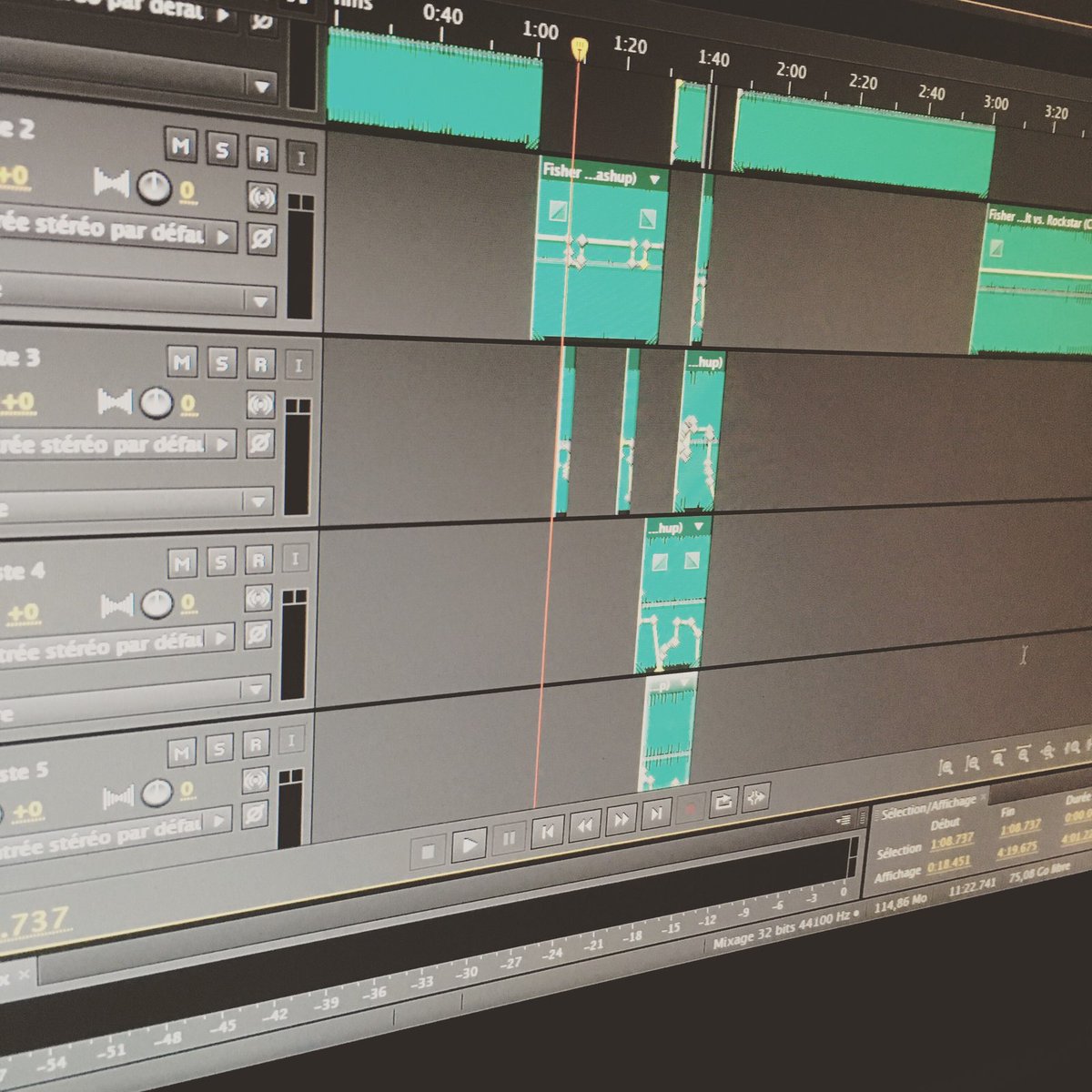Click the yellow playhead marker on the ruler
Viewport: 1092px width, 1092px height.
[579, 48]
